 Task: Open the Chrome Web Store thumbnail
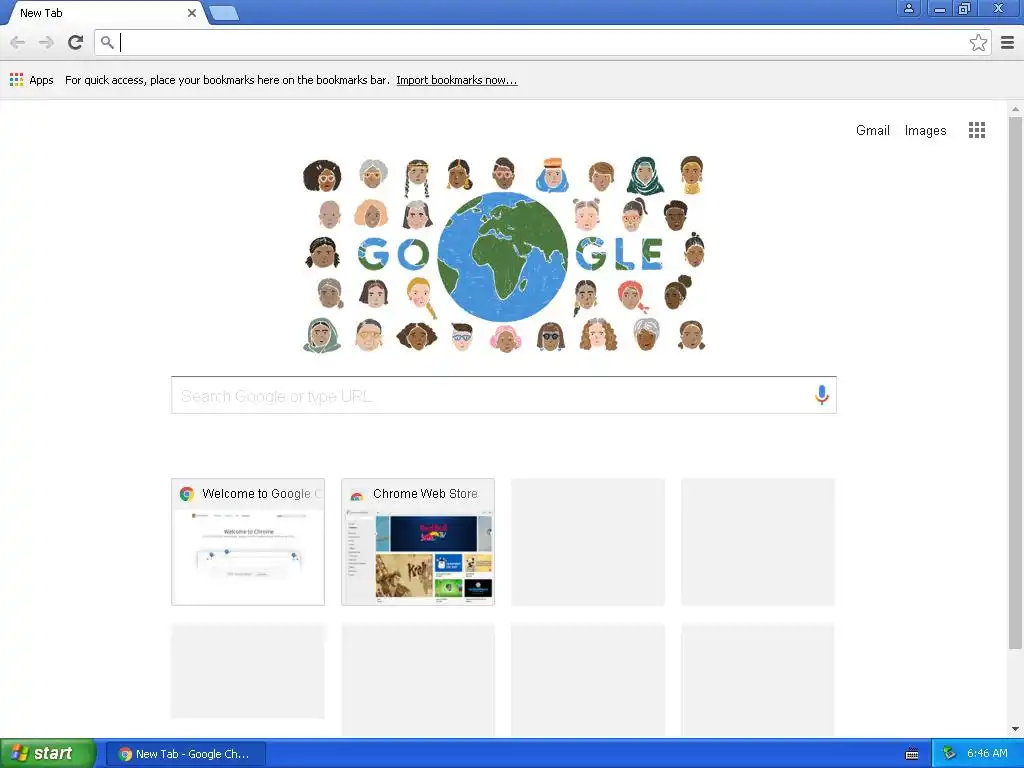[418, 542]
